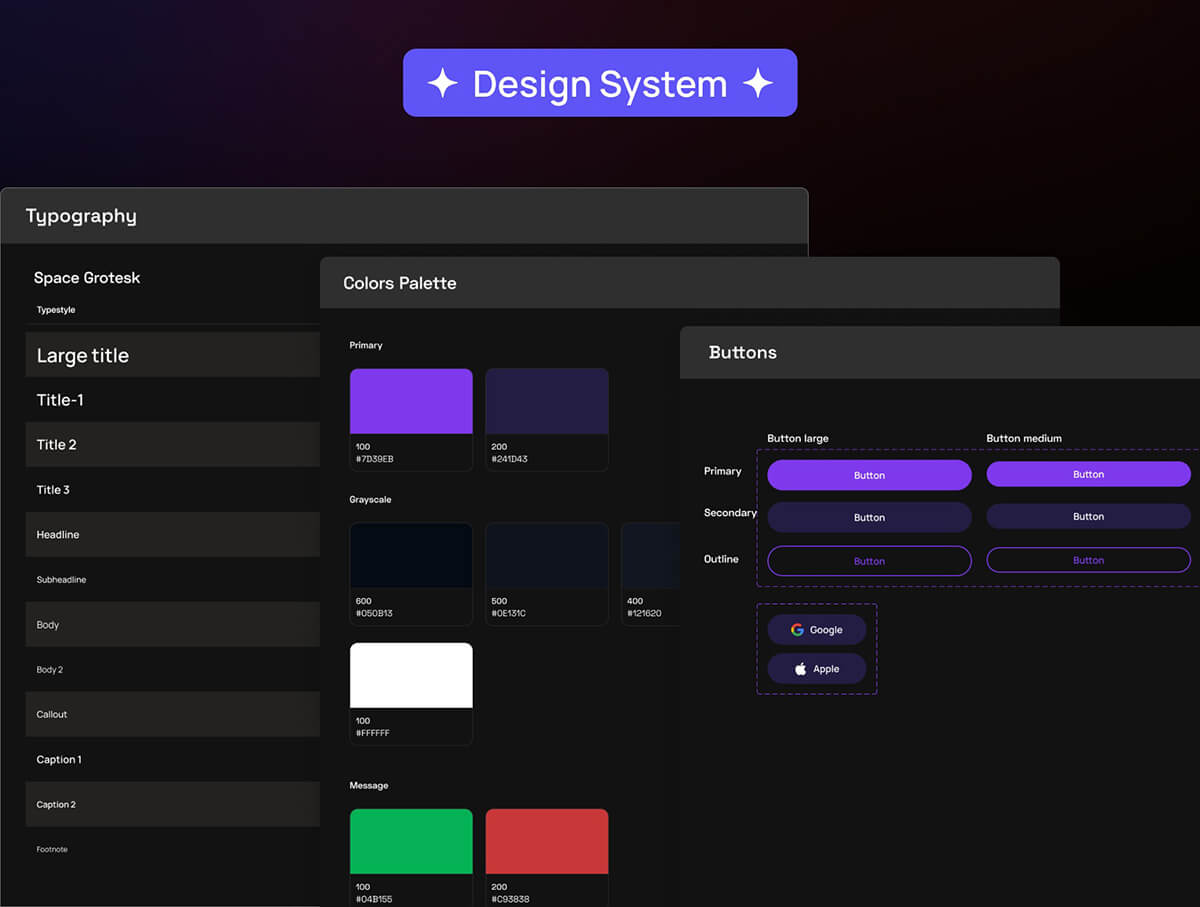Click the Primary section label in Colors Palette
Viewport: 1200px width, 907px height.
click(366, 345)
